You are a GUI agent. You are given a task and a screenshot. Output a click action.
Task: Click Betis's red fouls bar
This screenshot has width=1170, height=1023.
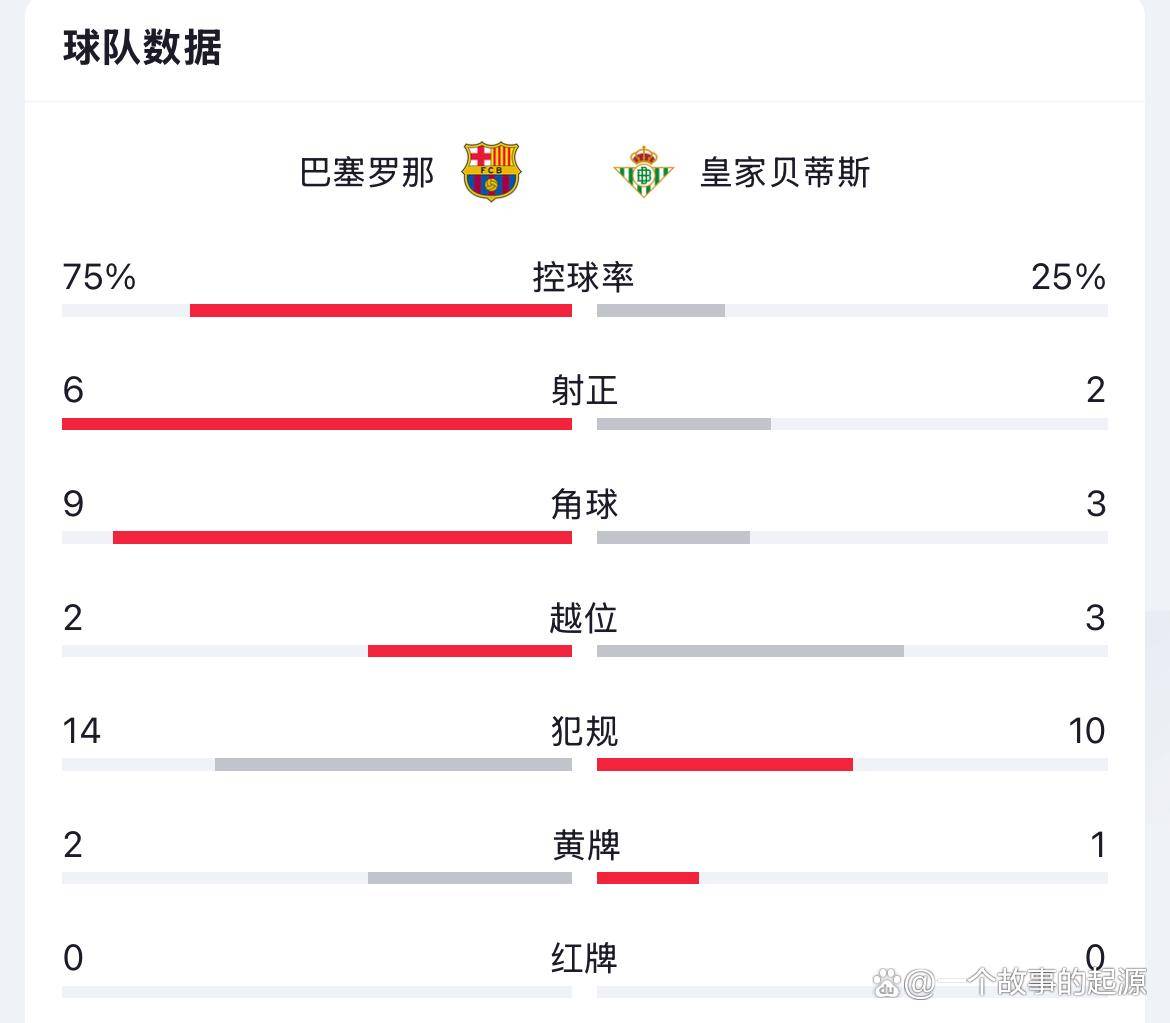coord(725,765)
